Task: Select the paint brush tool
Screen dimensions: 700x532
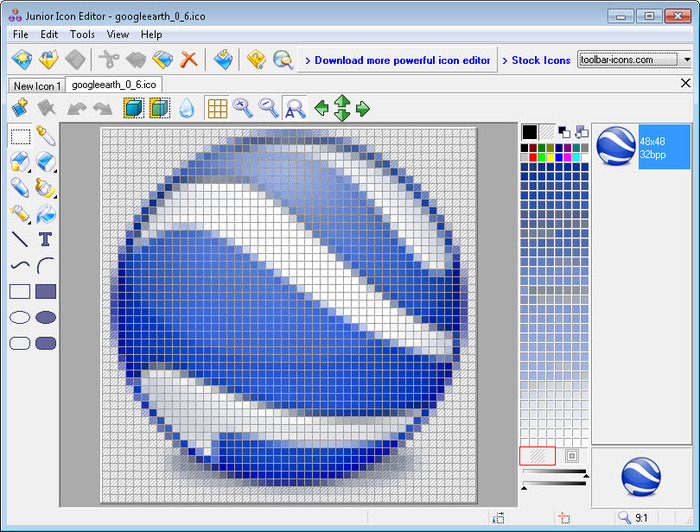Action: [46, 188]
